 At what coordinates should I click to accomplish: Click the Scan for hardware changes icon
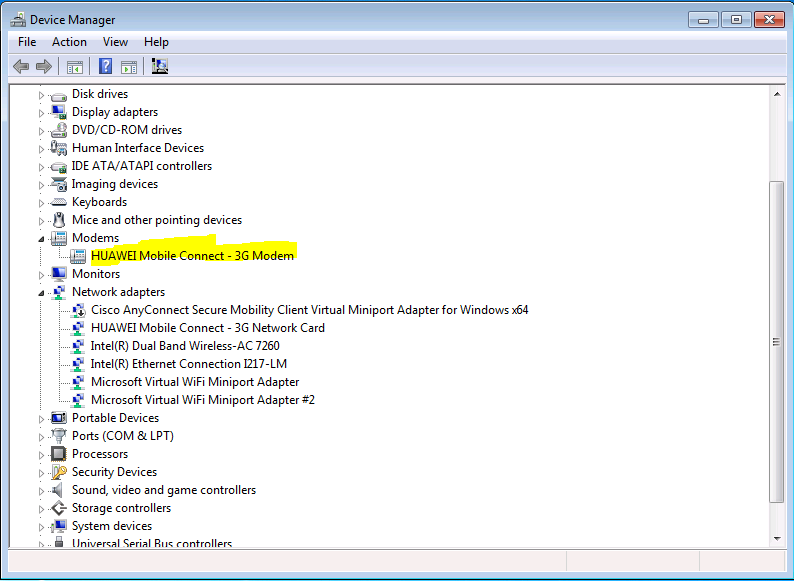click(x=160, y=66)
